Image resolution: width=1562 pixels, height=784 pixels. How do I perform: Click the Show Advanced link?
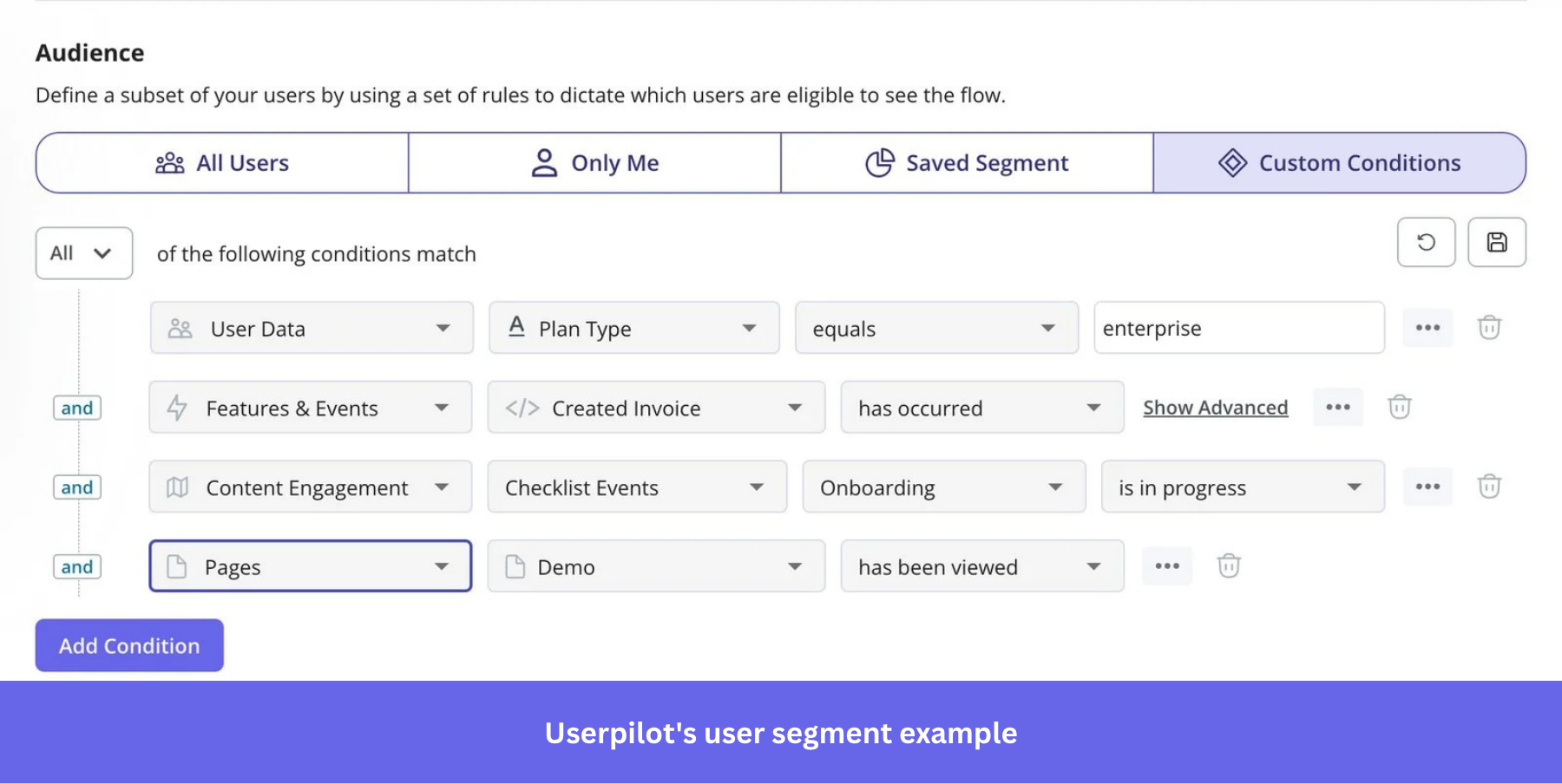point(1215,408)
